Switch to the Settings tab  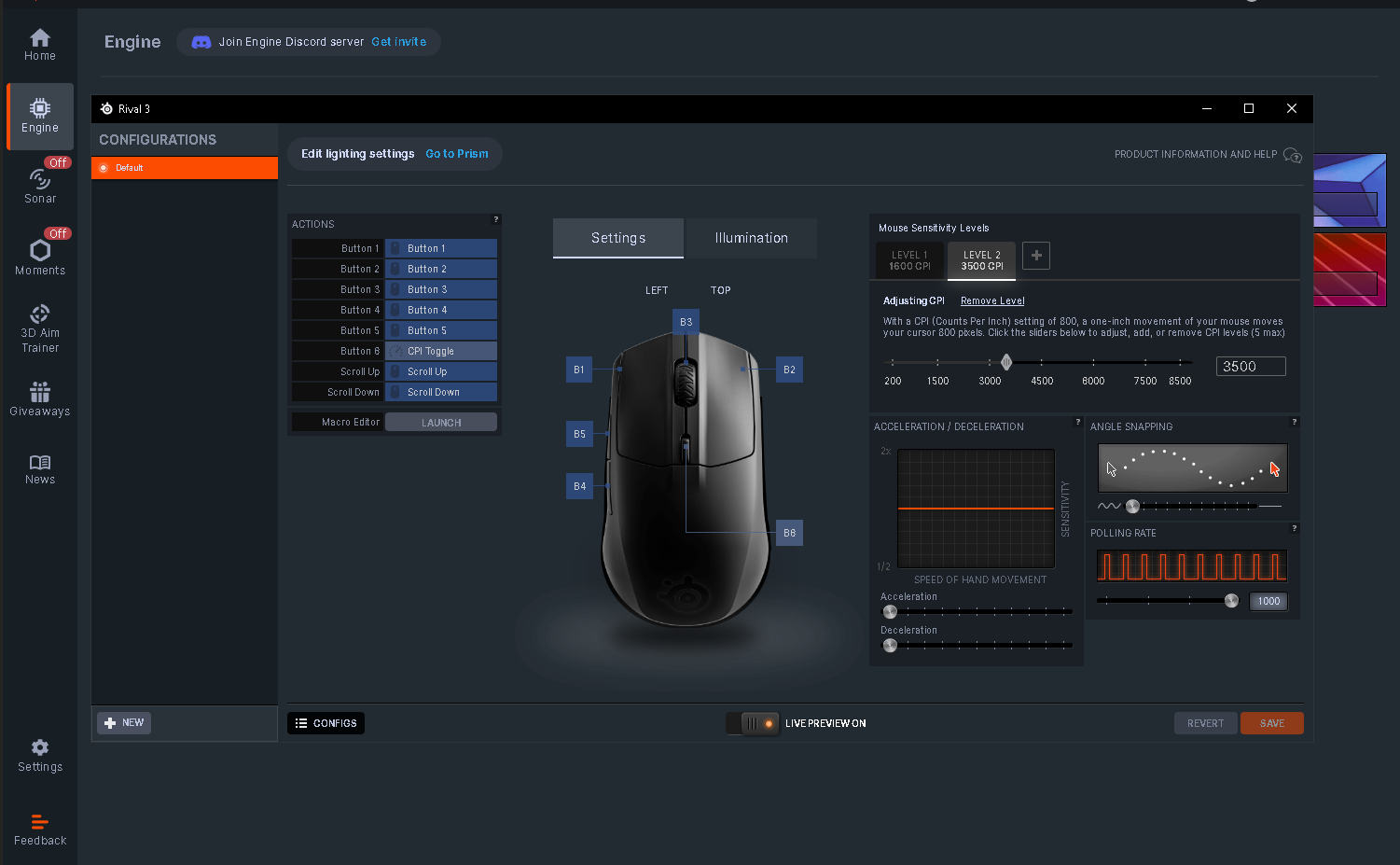click(618, 238)
